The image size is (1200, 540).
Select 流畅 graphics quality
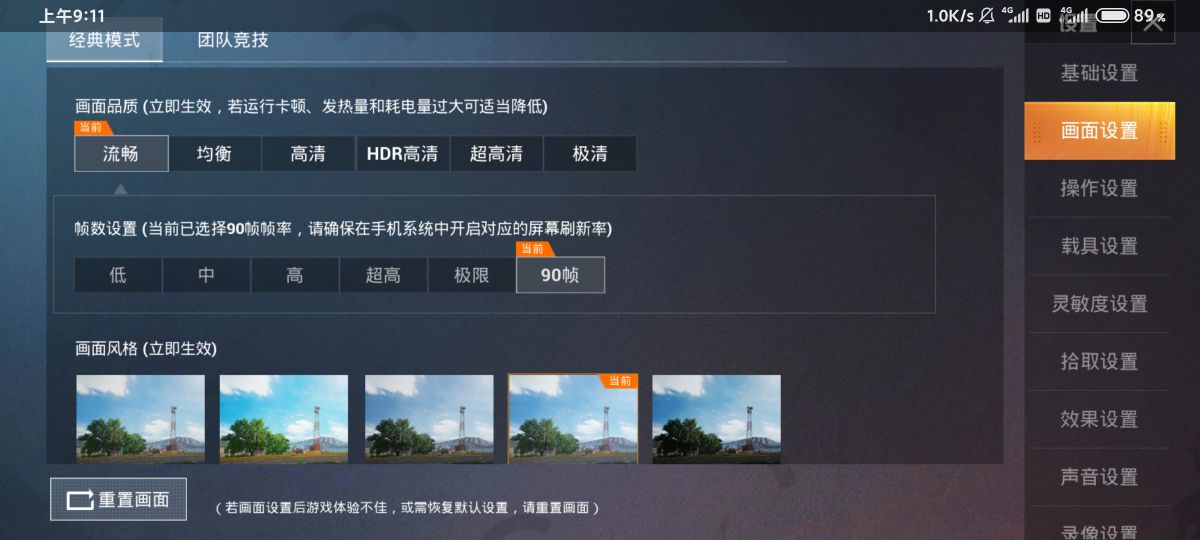(121, 154)
